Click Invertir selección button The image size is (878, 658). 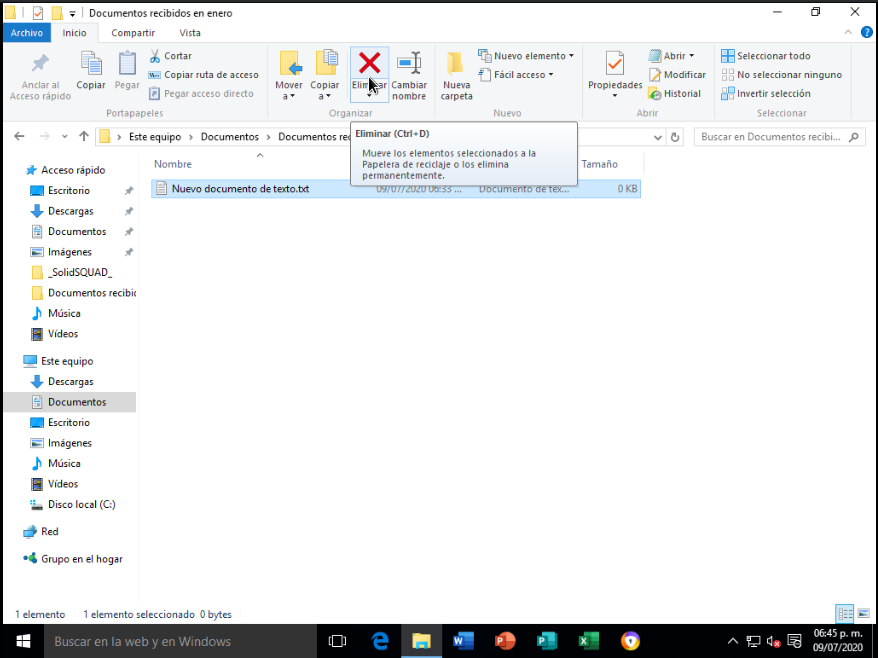(x=766, y=93)
